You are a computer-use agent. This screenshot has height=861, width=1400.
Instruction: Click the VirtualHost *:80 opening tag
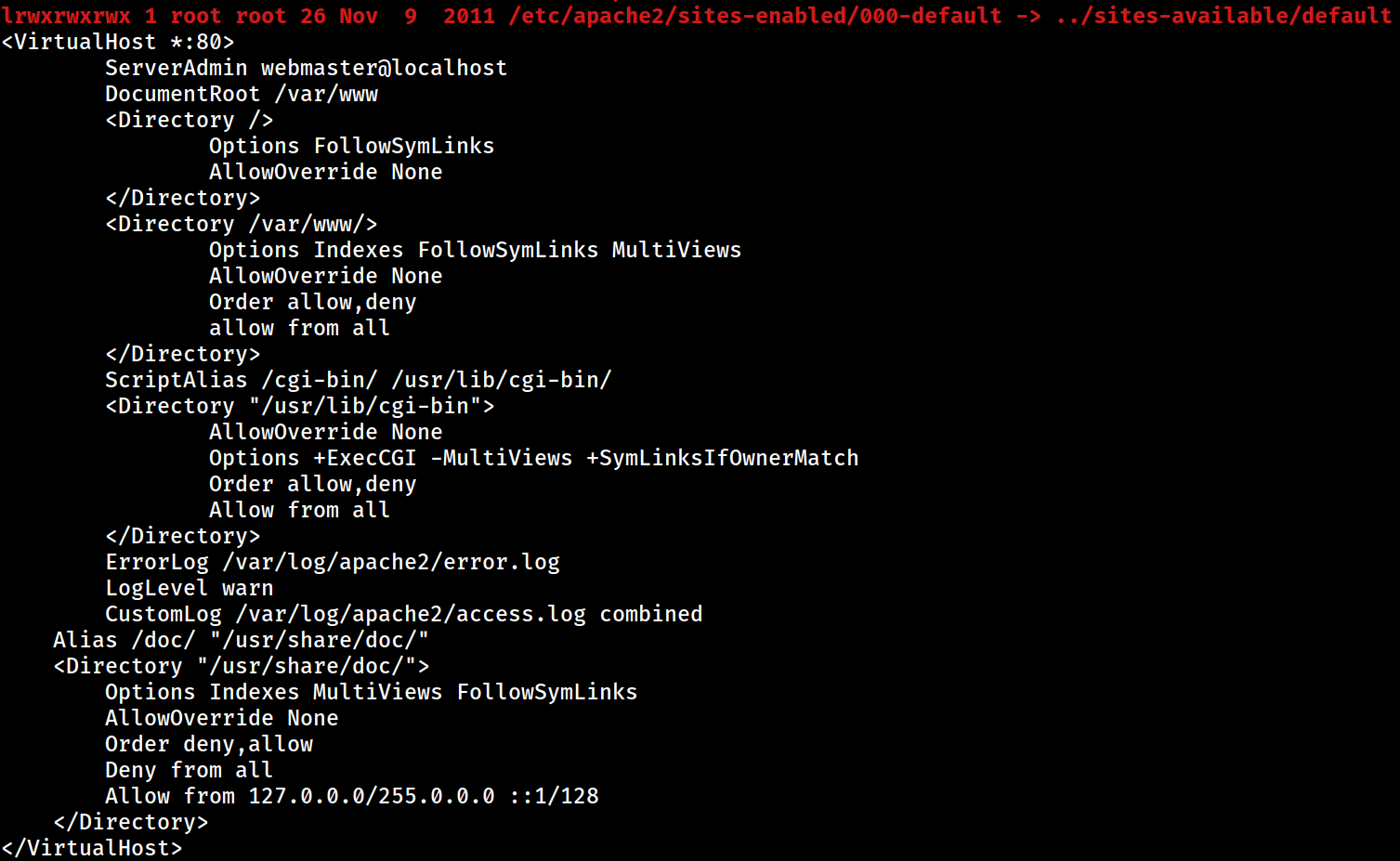pyautogui.click(x=118, y=42)
